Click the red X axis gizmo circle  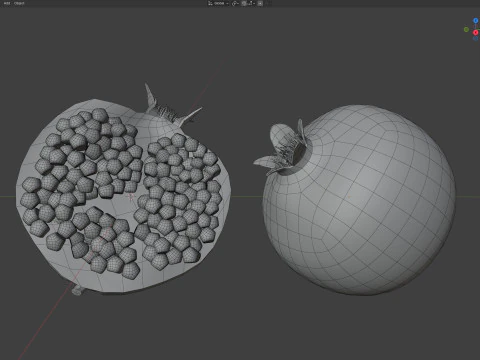coord(476,32)
